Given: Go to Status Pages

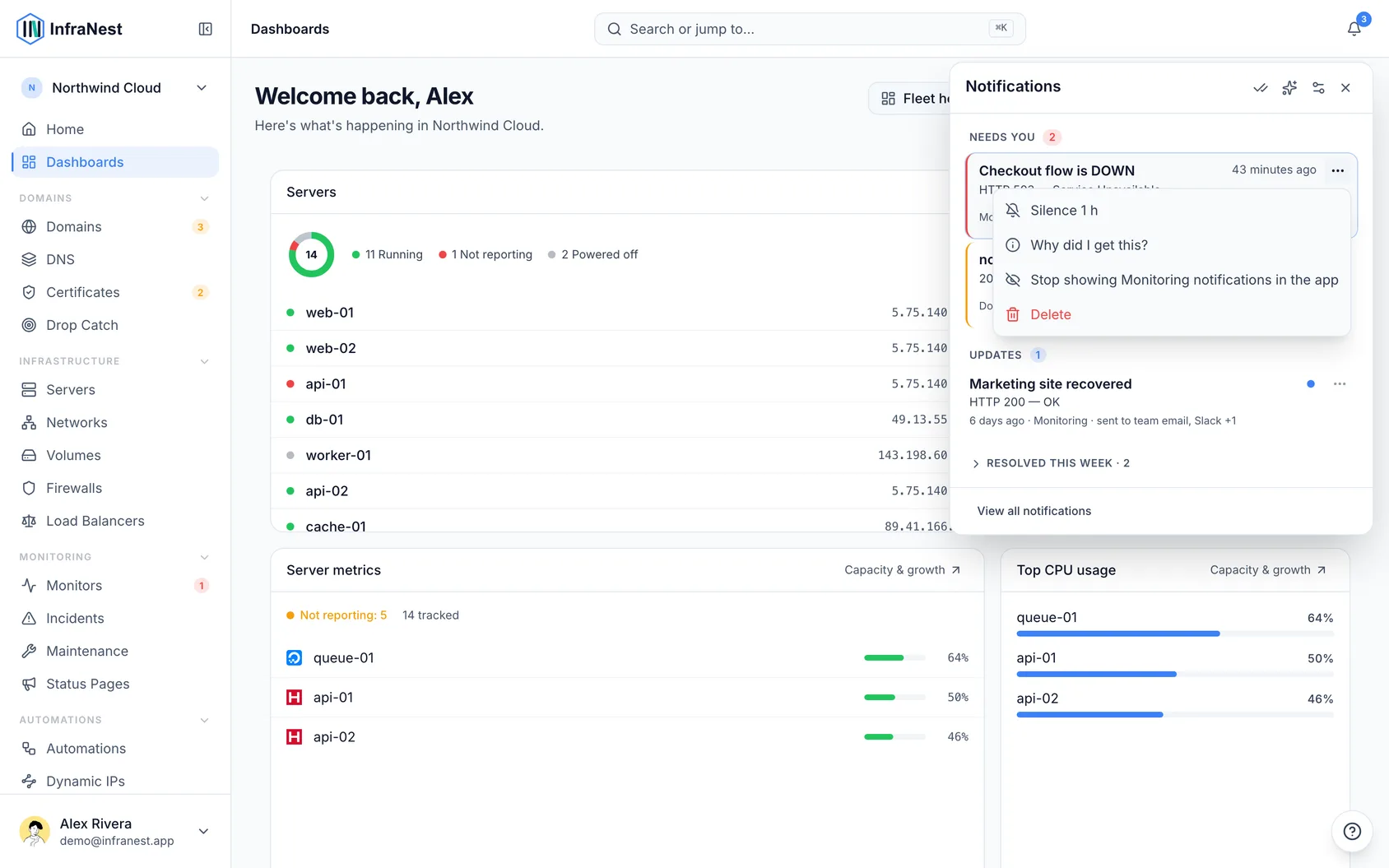Looking at the screenshot, I should pyautogui.click(x=115, y=684).
